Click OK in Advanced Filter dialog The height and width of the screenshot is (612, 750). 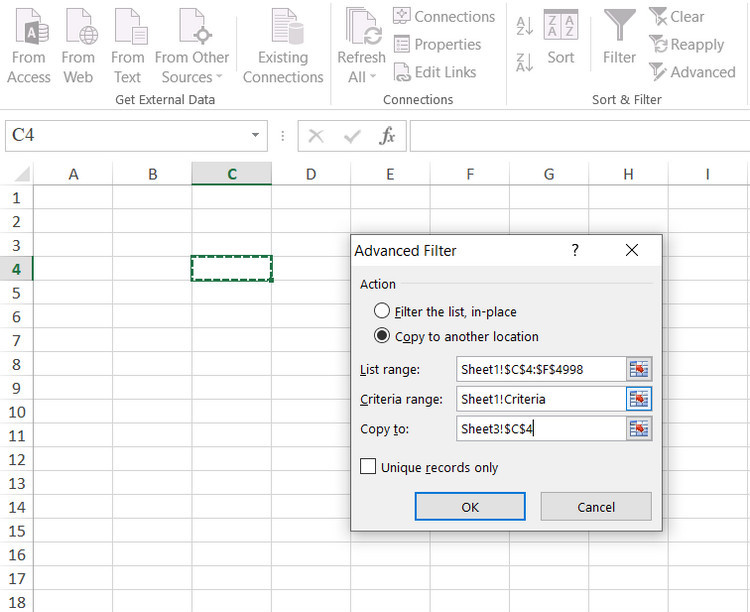[470, 507]
